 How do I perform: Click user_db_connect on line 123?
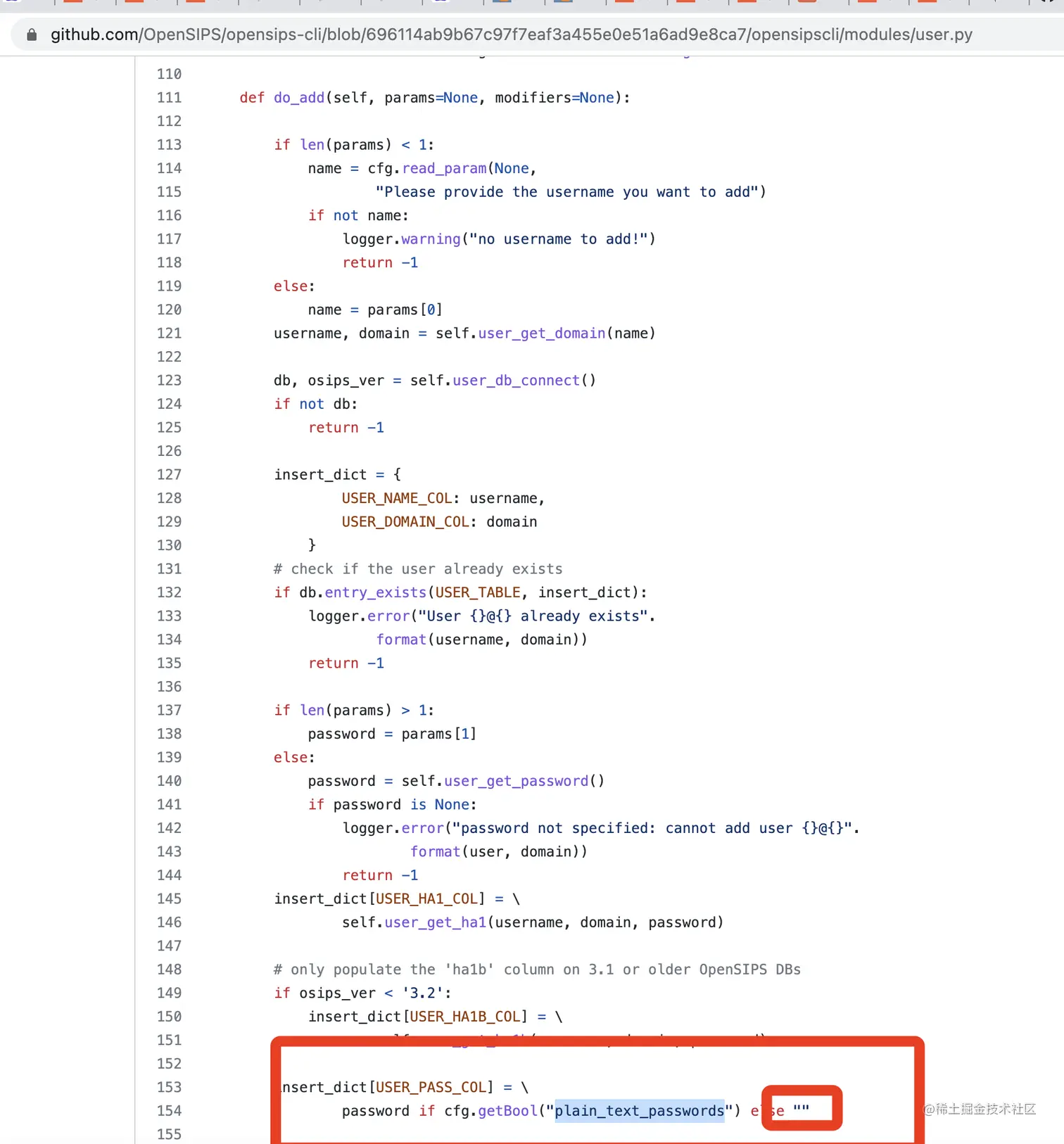(517, 381)
